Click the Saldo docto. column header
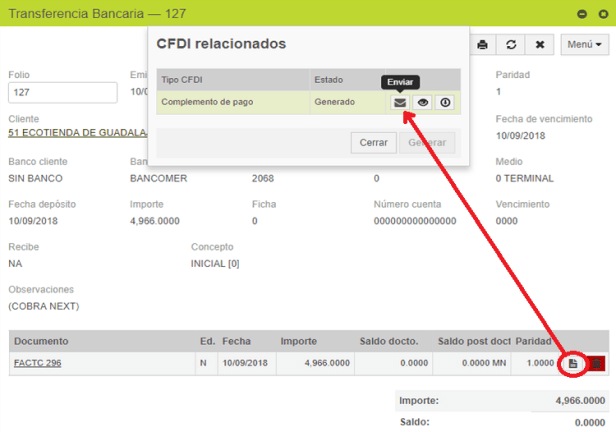This screenshot has height=432, width=616. (388, 340)
